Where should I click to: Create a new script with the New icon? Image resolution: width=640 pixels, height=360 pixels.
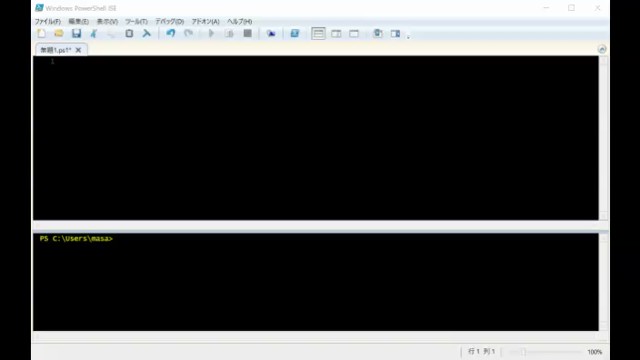tap(41, 33)
